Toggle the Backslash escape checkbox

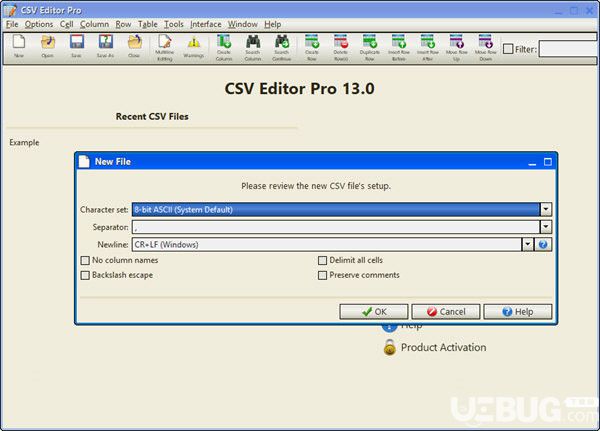pyautogui.click(x=85, y=276)
